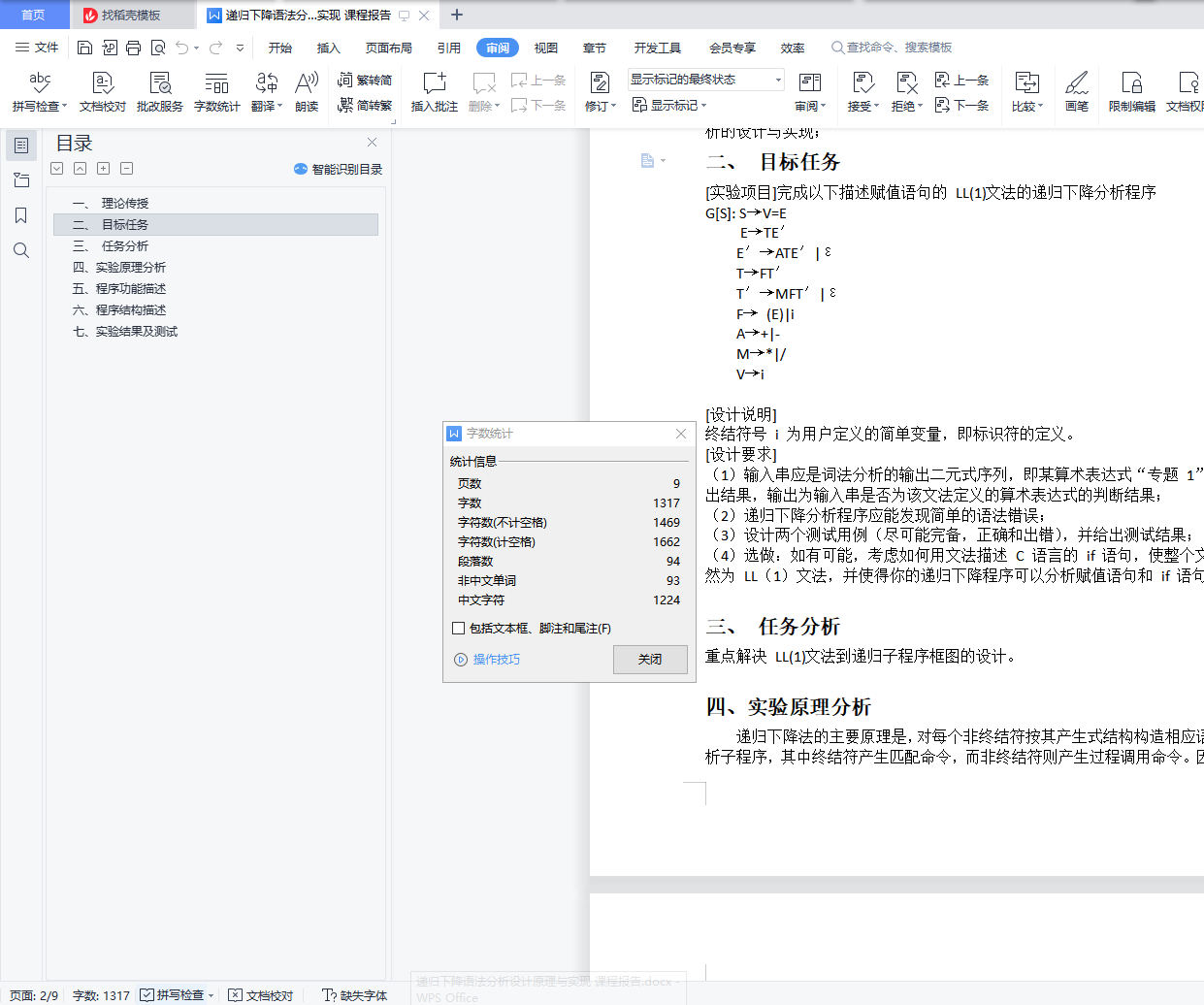Image resolution: width=1204 pixels, height=1005 pixels.
Task: Select the 画笔 pen tool
Action: click(1077, 92)
